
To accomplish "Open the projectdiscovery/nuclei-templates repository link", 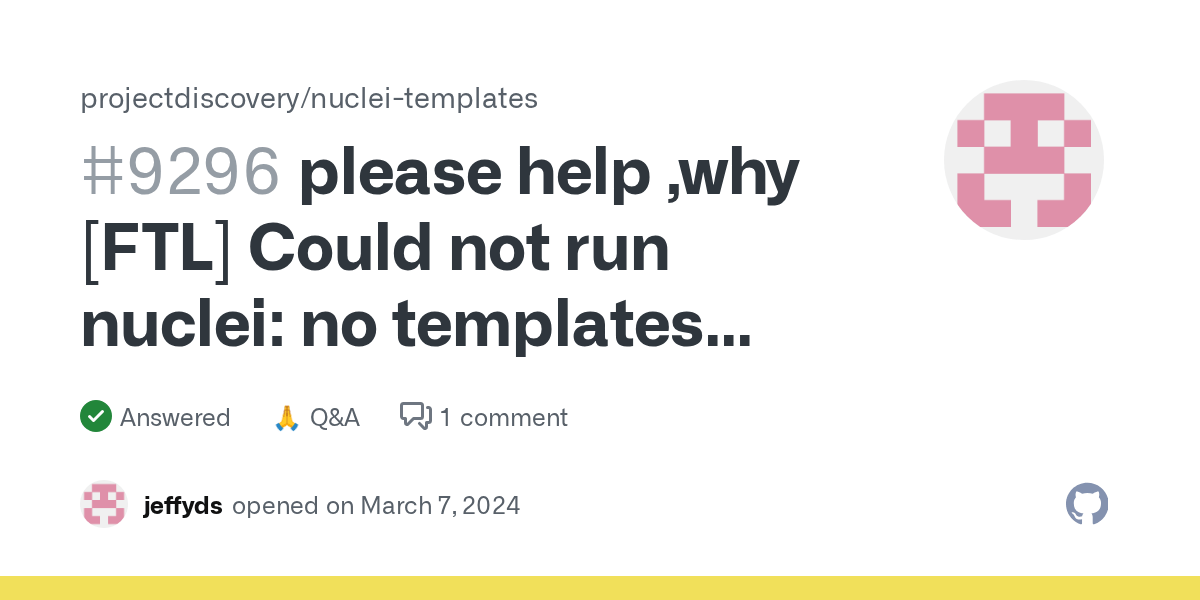I will coord(309,98).
